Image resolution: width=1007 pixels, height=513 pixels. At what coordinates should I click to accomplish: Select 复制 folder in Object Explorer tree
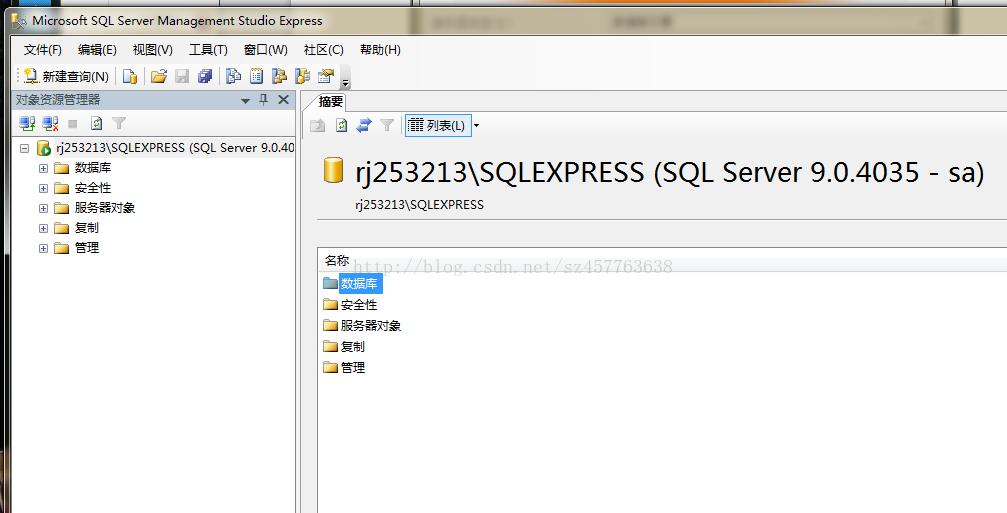86,228
